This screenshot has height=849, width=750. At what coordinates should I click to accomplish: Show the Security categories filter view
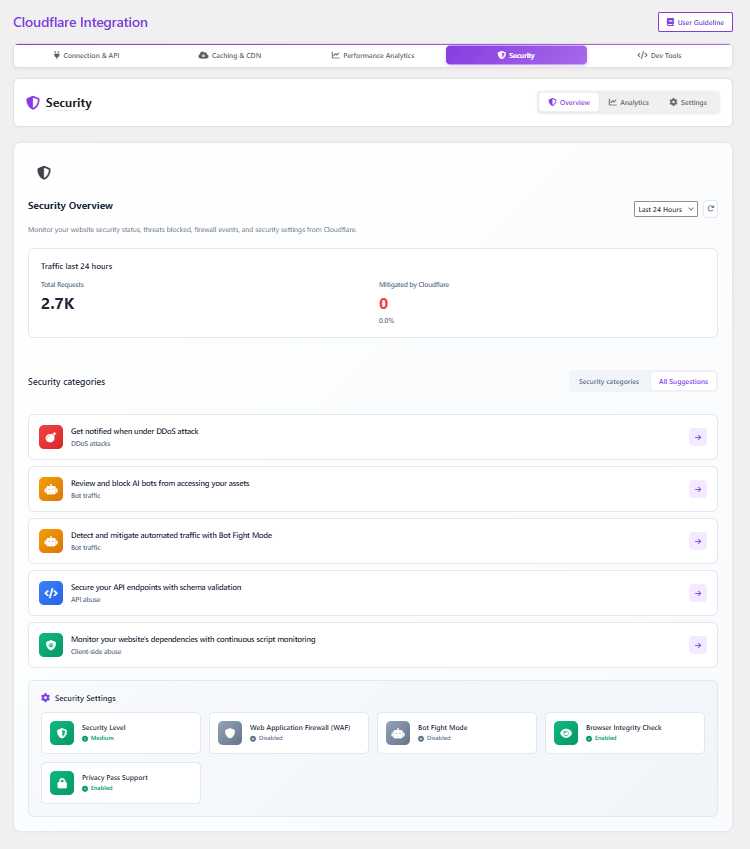(609, 382)
